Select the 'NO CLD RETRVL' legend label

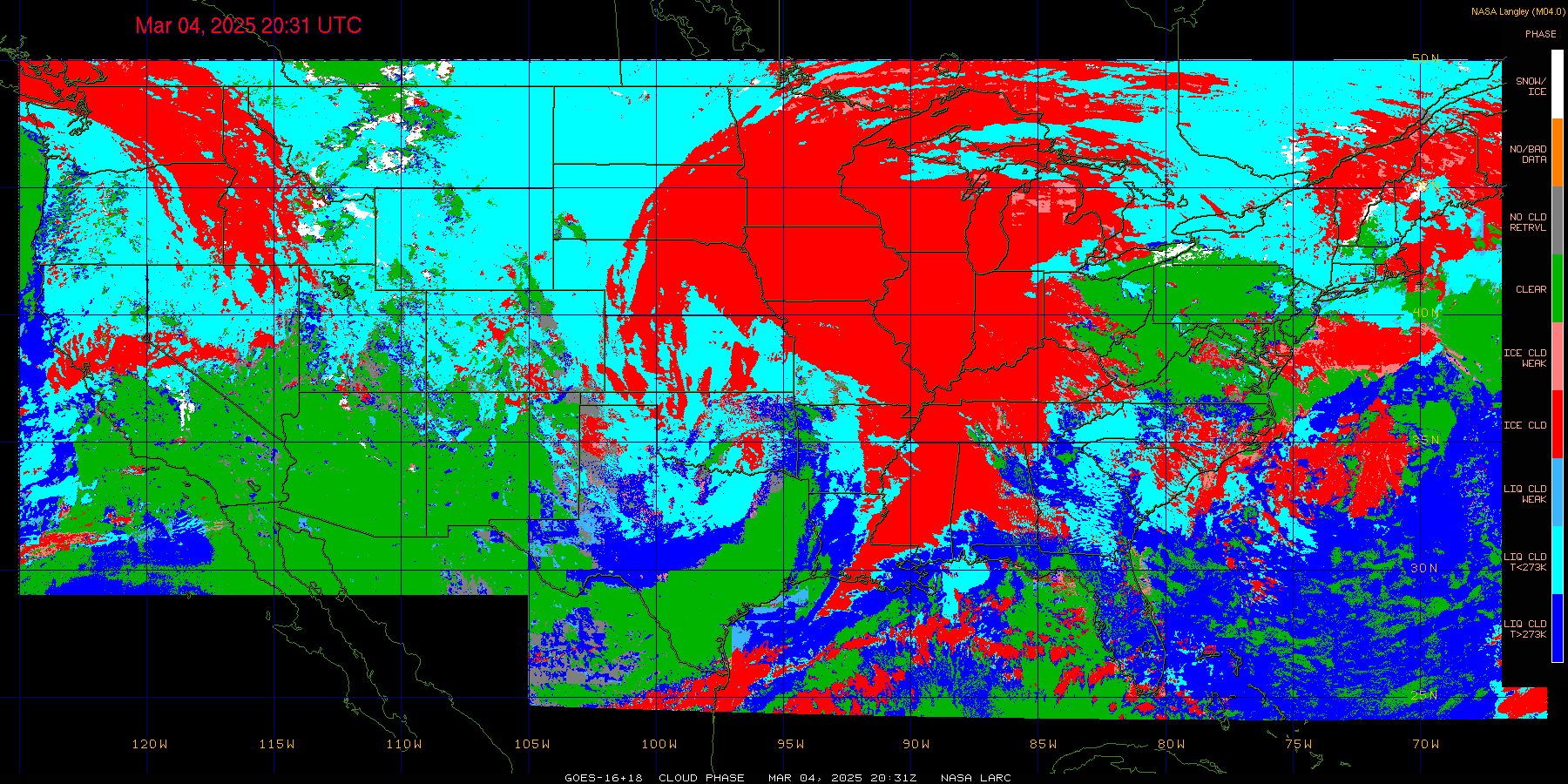1528,222
